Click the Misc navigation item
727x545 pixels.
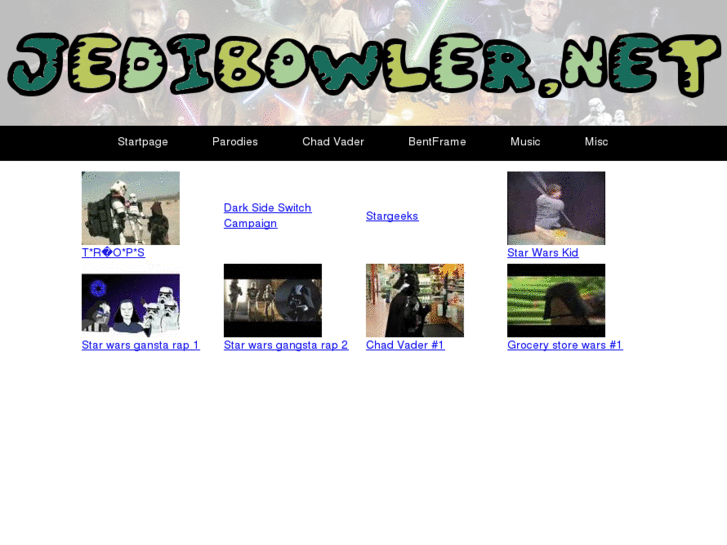(x=596, y=142)
